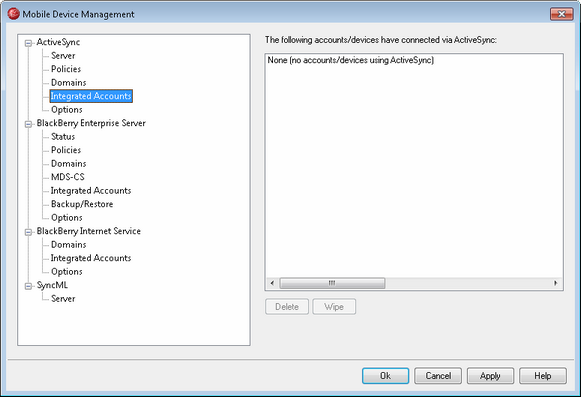Screen dimensions: 581x397
Task: Click the MDaemon app icon in title bar
Action: click(13, 14)
